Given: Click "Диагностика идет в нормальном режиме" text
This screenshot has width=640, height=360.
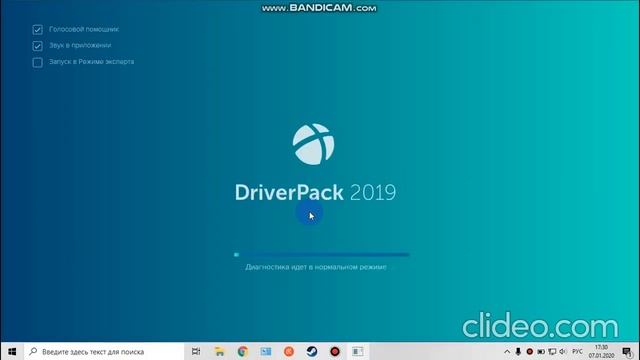Looking at the screenshot, I should click(316, 267).
